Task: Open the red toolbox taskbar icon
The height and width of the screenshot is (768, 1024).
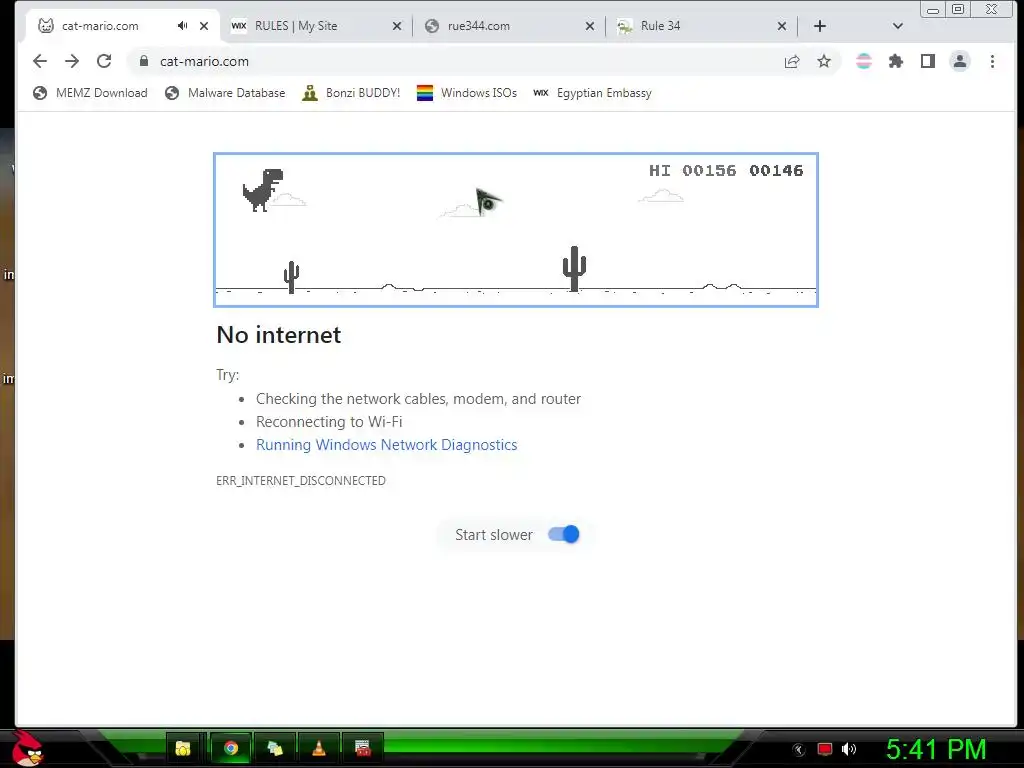Action: click(362, 748)
